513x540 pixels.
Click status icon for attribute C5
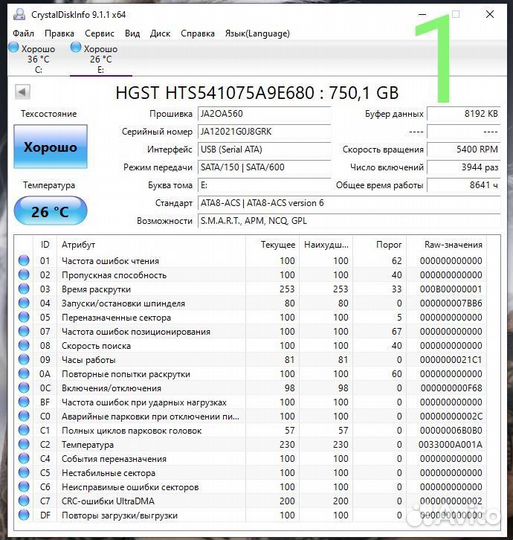click(x=24, y=472)
